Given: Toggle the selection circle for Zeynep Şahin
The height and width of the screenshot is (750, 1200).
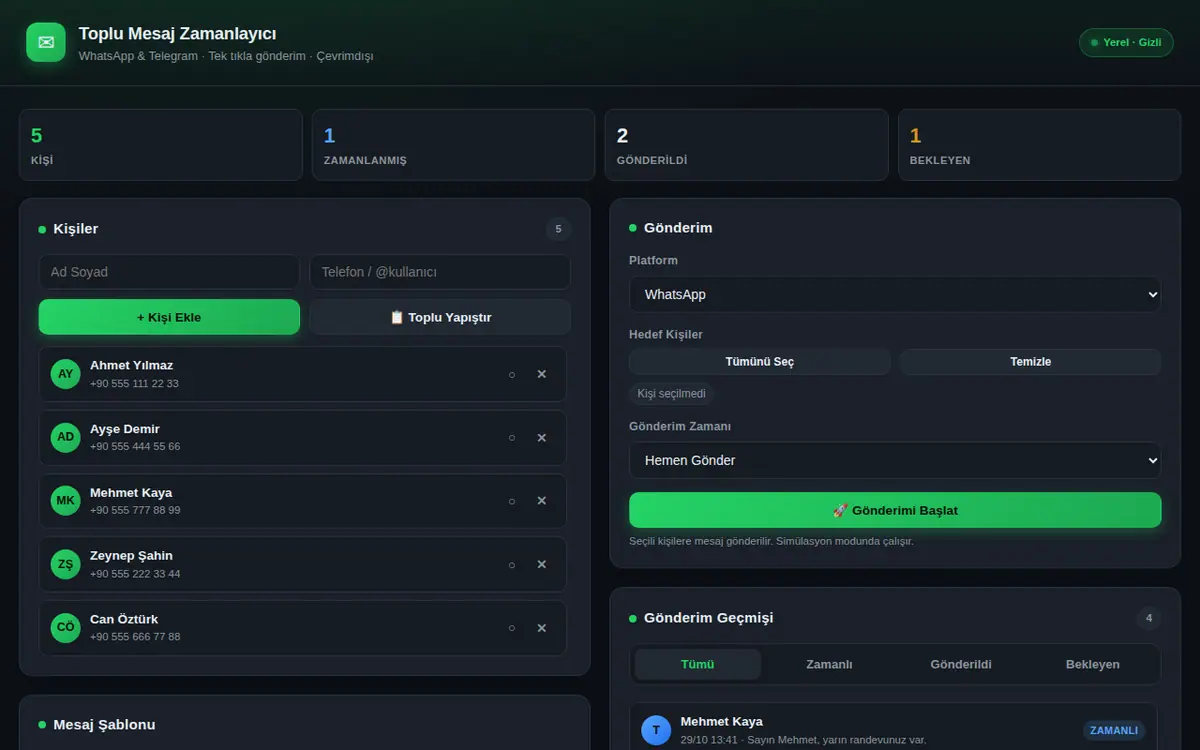Looking at the screenshot, I should (x=512, y=564).
